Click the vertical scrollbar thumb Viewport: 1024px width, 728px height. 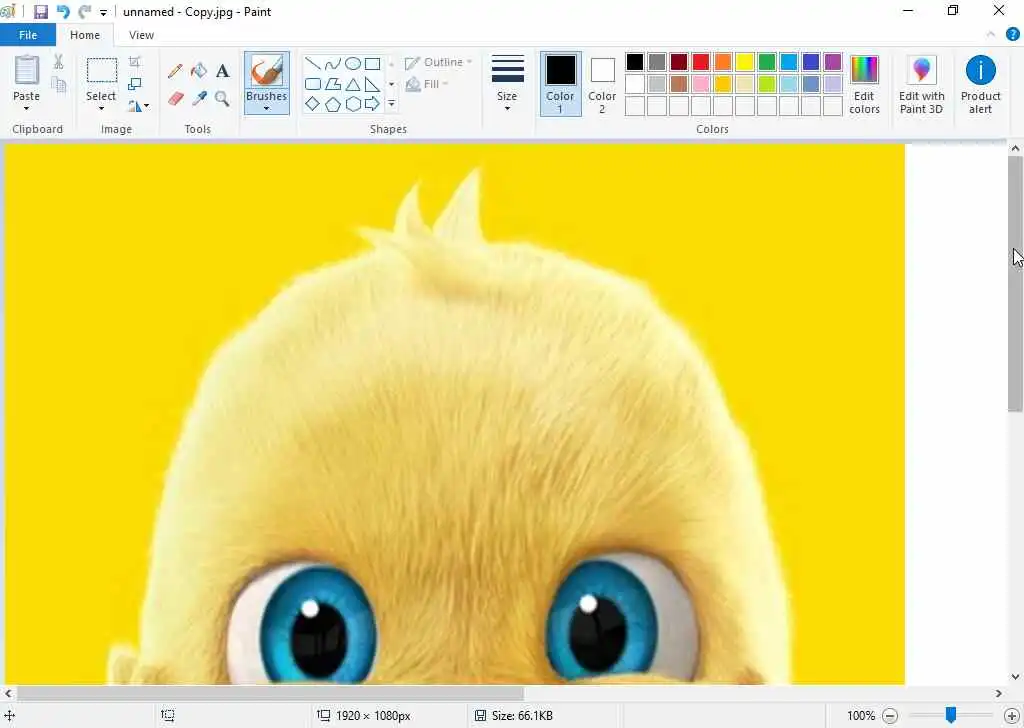pyautogui.click(x=1015, y=284)
